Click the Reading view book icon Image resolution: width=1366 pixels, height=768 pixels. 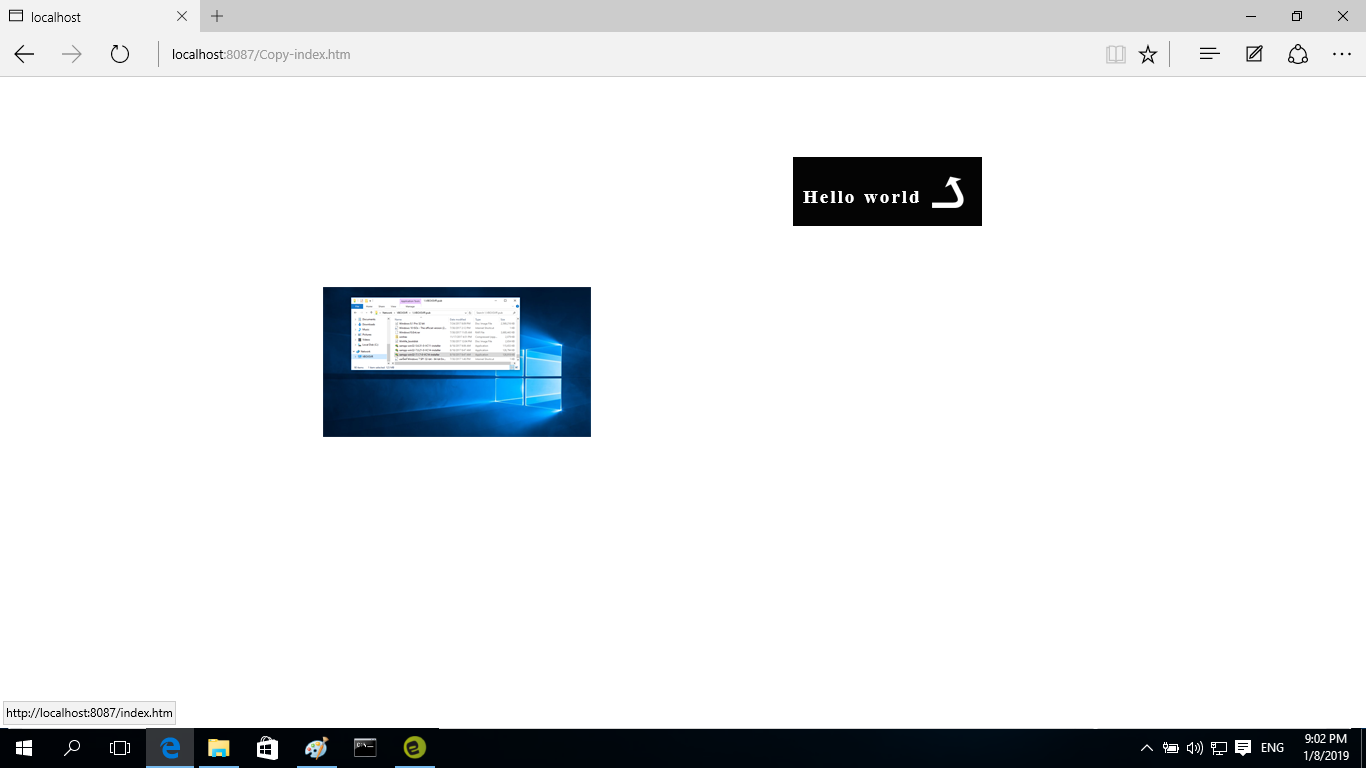coord(1116,55)
